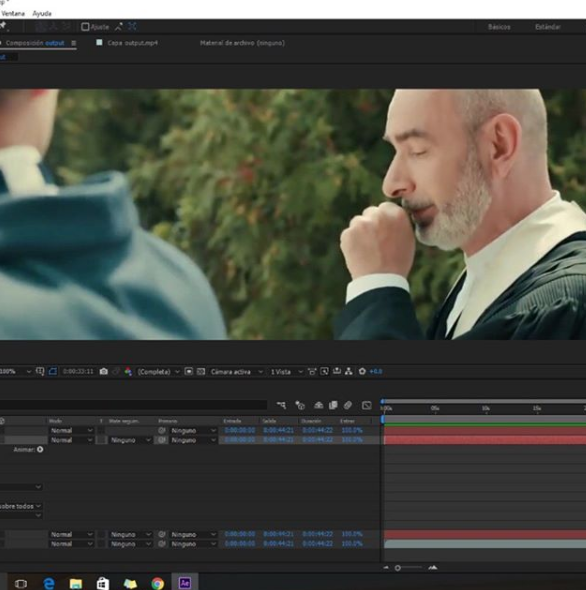Open Microsoft Edge from the taskbar
The image size is (586, 590).
click(x=49, y=584)
